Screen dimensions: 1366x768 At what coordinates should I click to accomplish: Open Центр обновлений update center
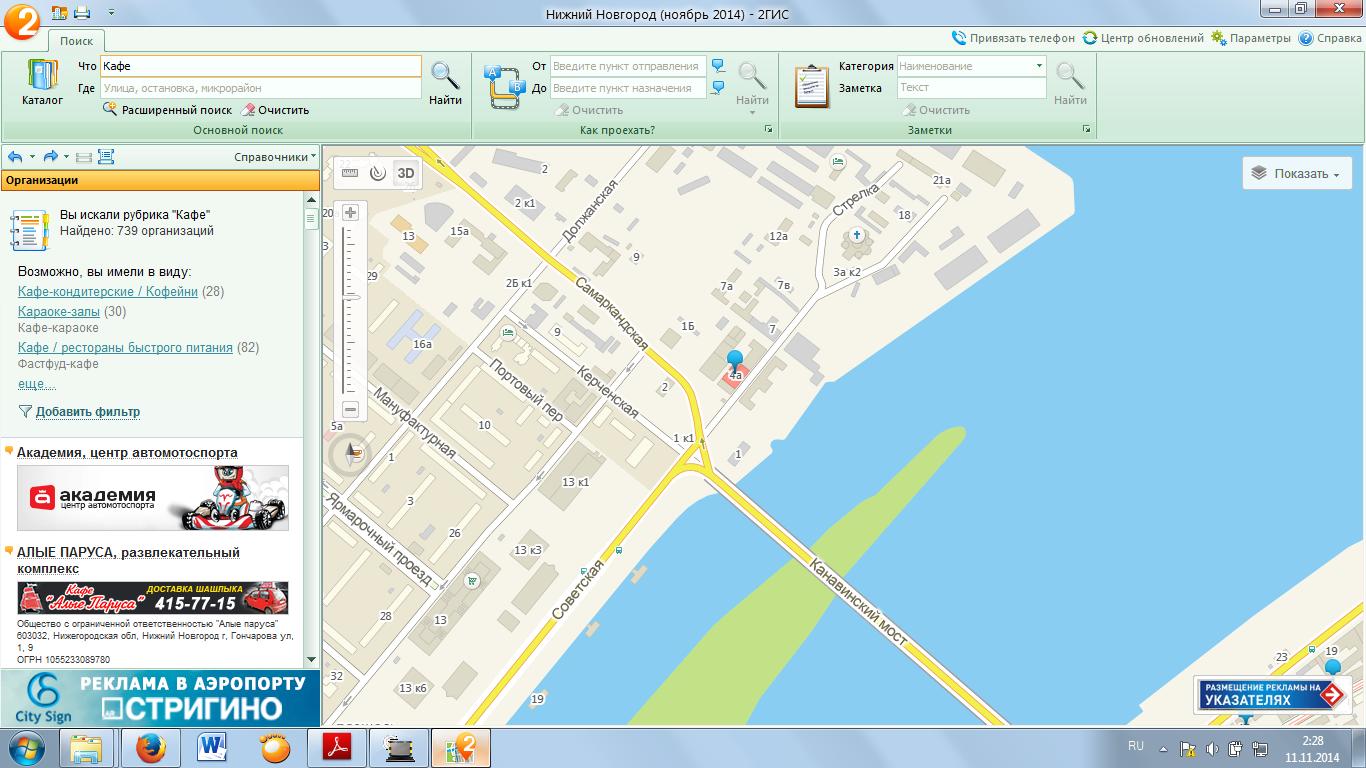(x=1143, y=38)
